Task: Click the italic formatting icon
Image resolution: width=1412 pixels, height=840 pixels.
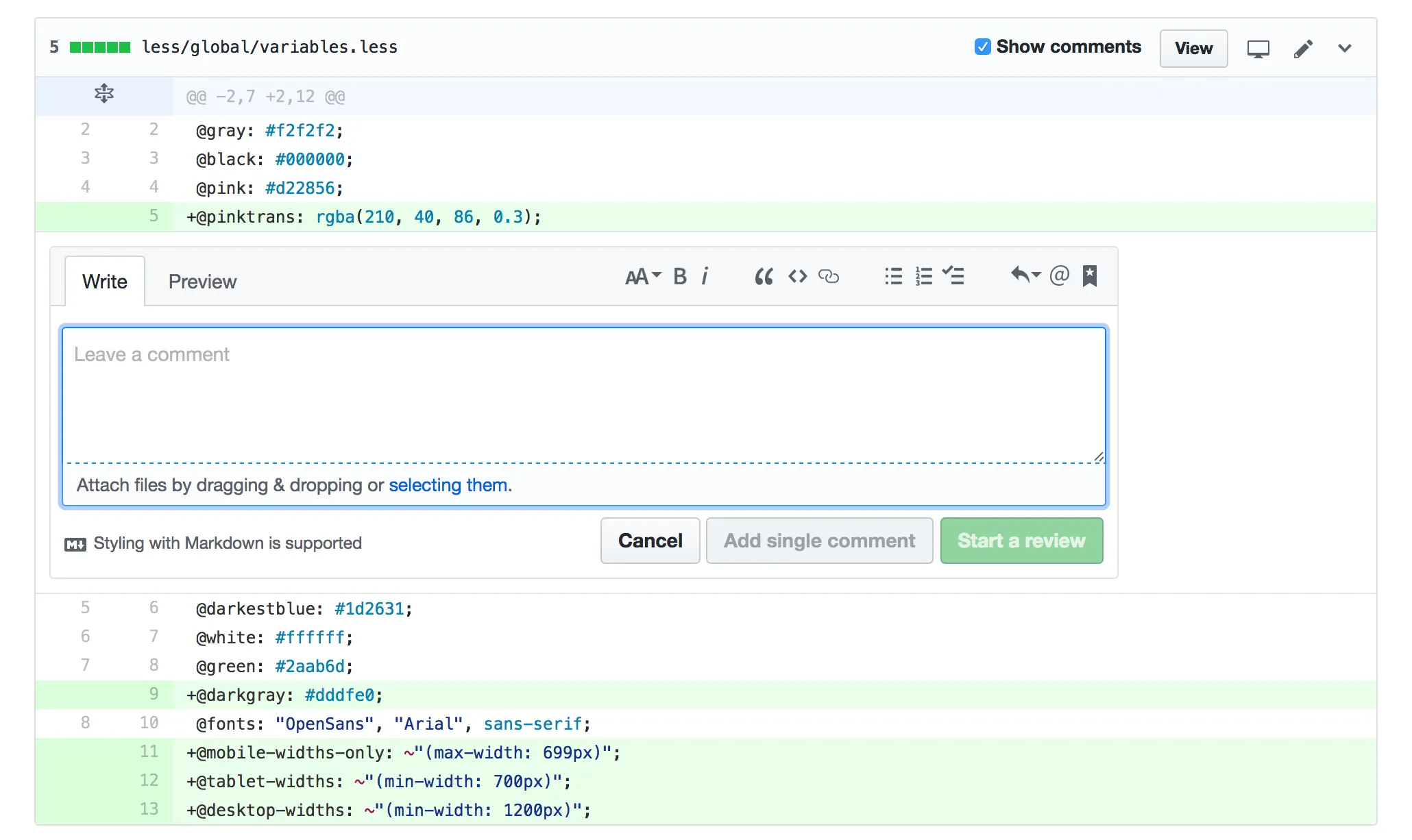Action: click(x=705, y=276)
